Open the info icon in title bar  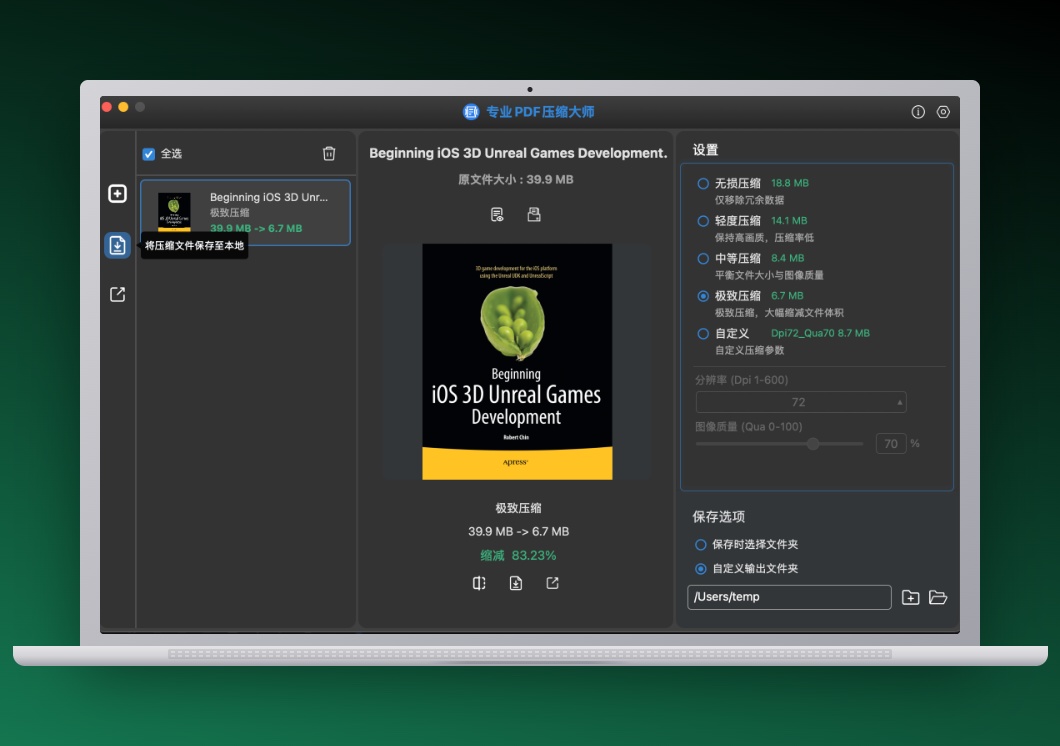click(918, 111)
